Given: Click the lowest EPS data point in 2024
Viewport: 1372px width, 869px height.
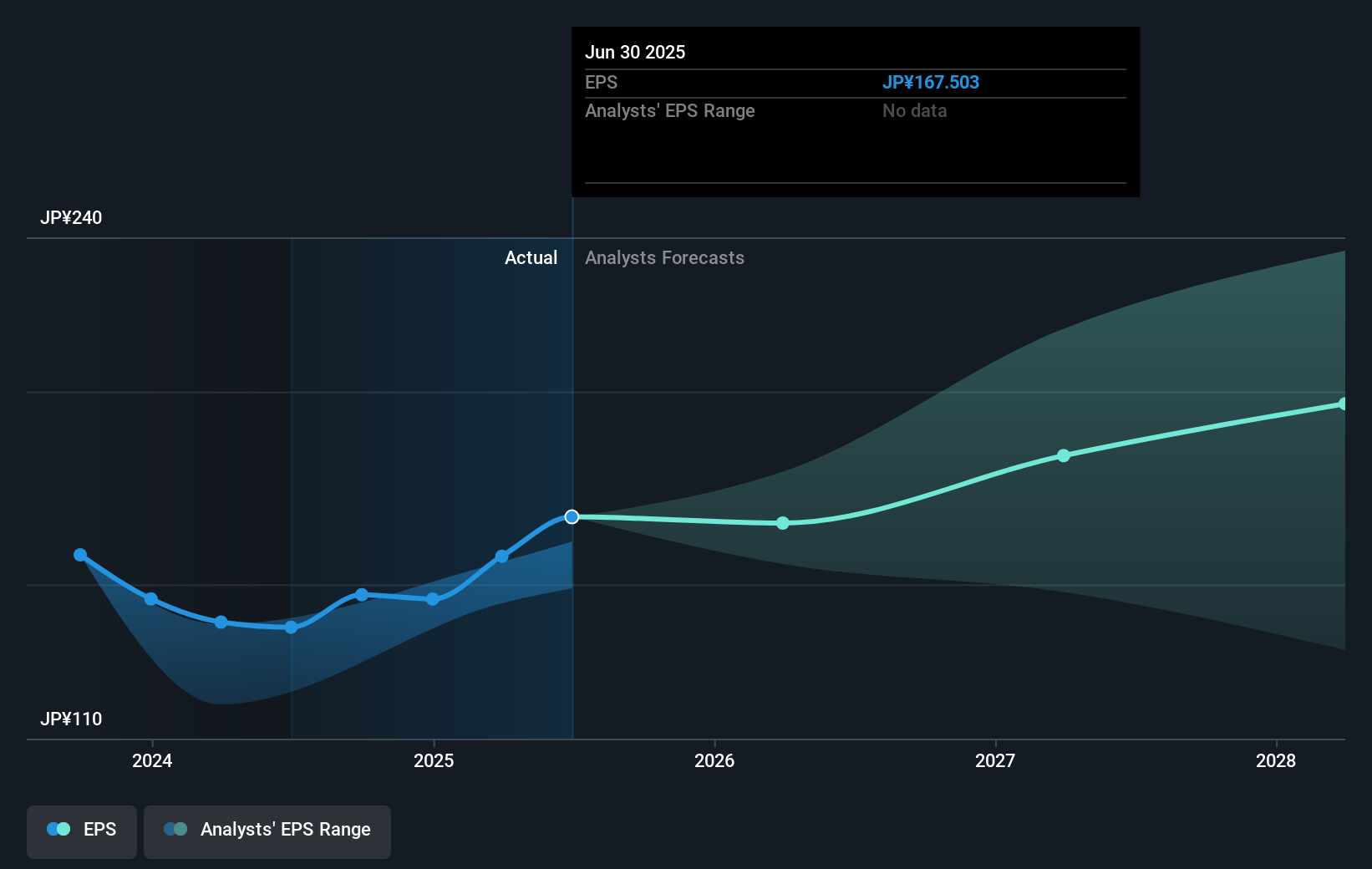Looking at the screenshot, I should [290, 626].
